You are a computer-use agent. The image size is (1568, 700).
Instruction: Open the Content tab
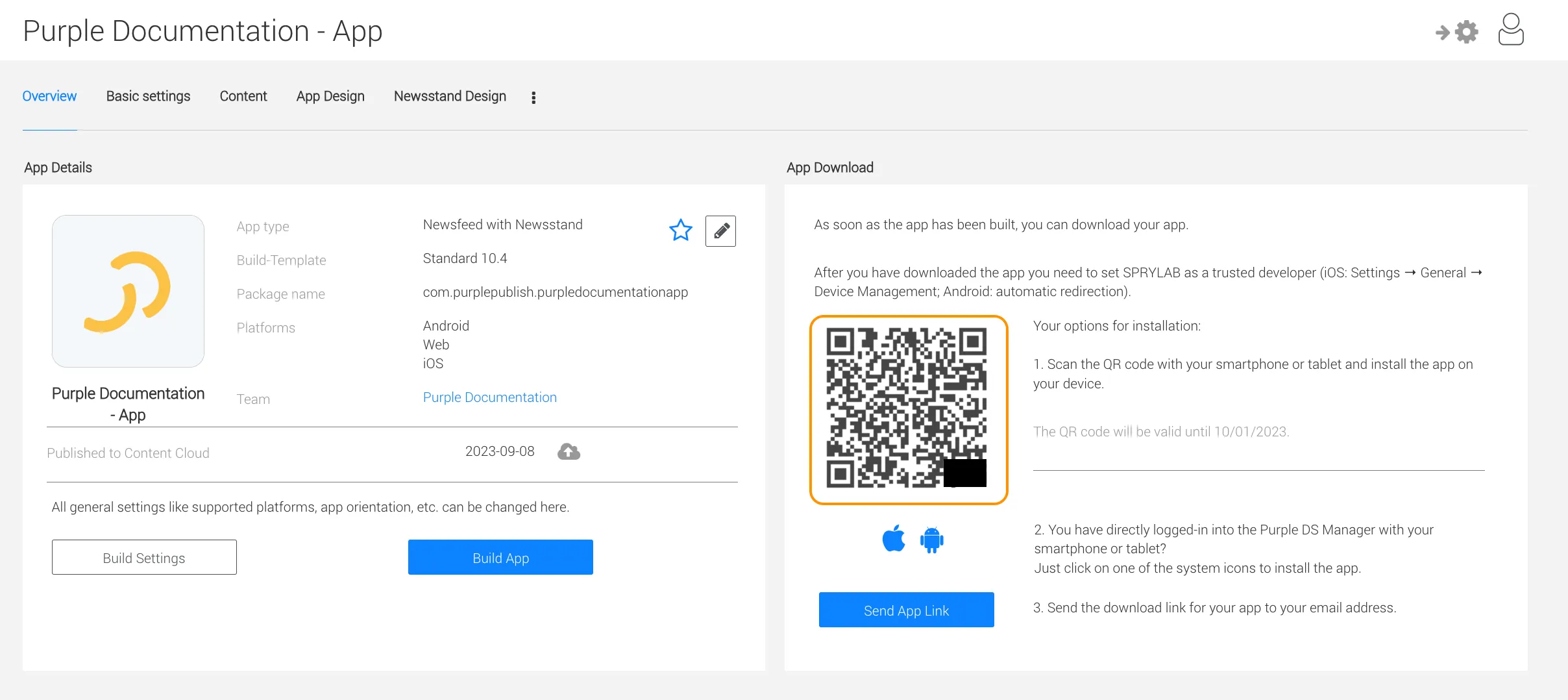tap(243, 96)
